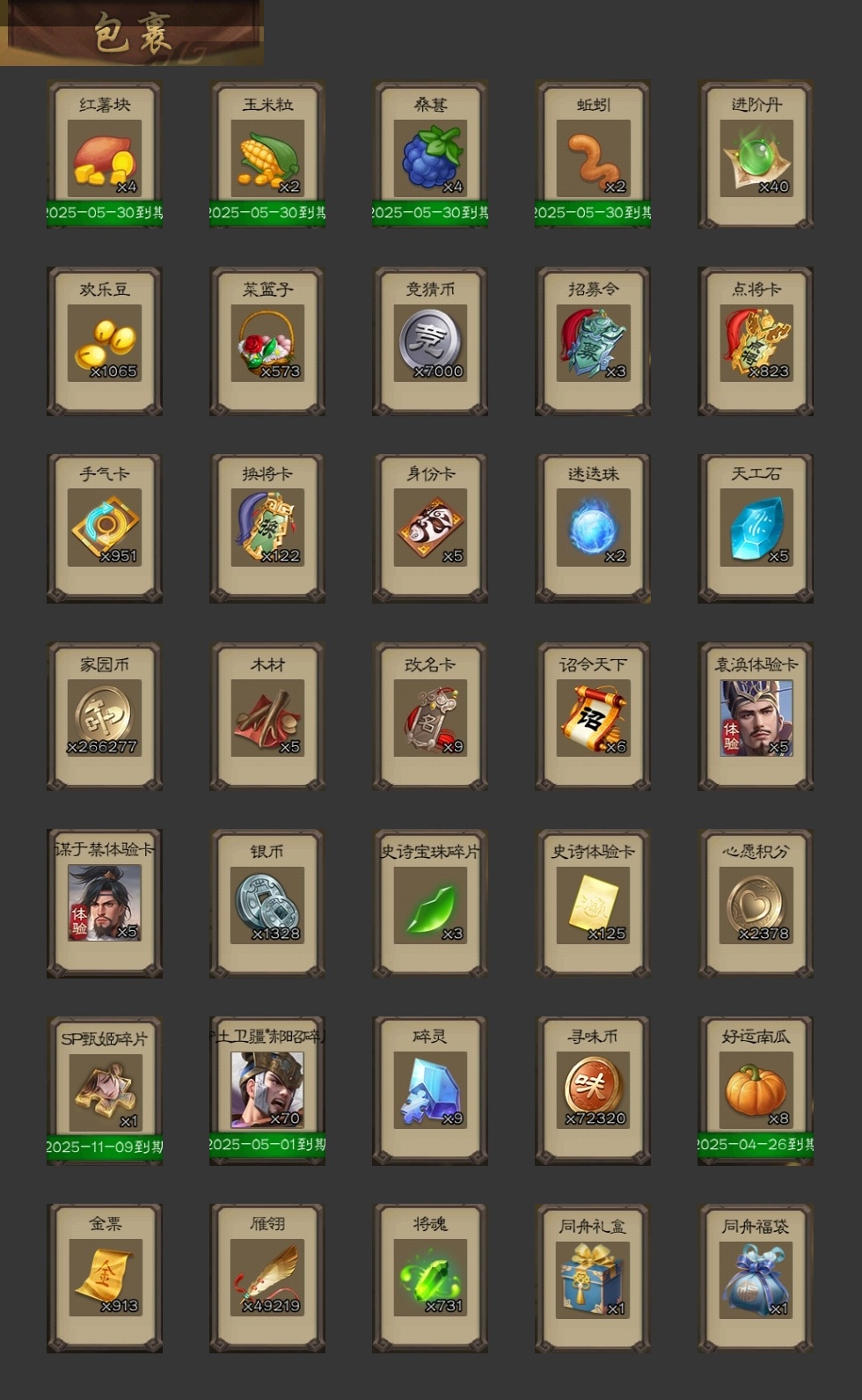This screenshot has width=862, height=1400.
Task: Open the 好运南瓜 pumpkin item
Action: (756, 1091)
